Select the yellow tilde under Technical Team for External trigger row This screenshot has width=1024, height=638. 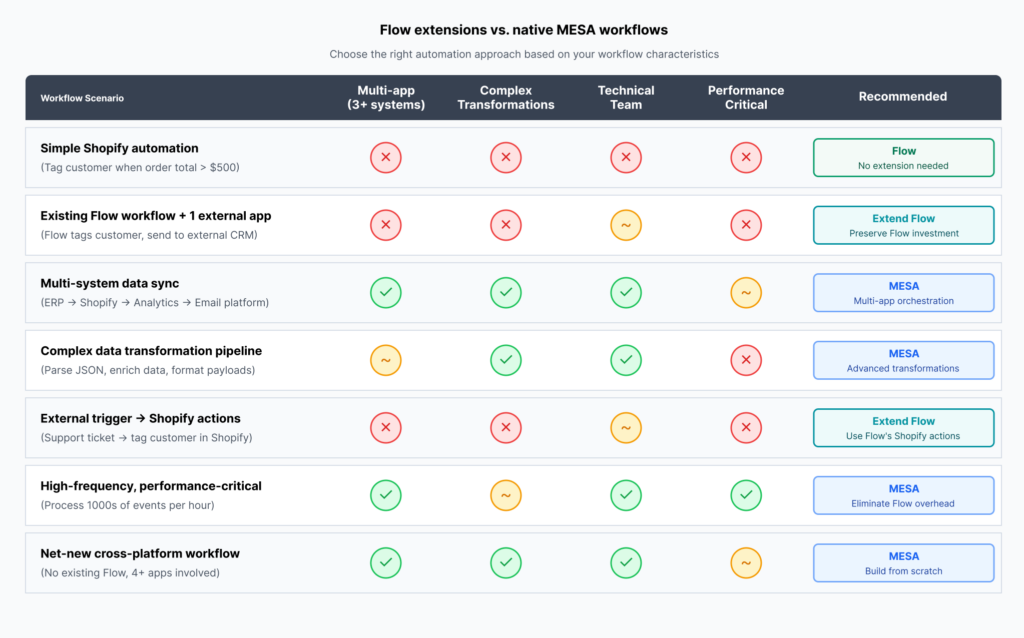[x=626, y=427]
